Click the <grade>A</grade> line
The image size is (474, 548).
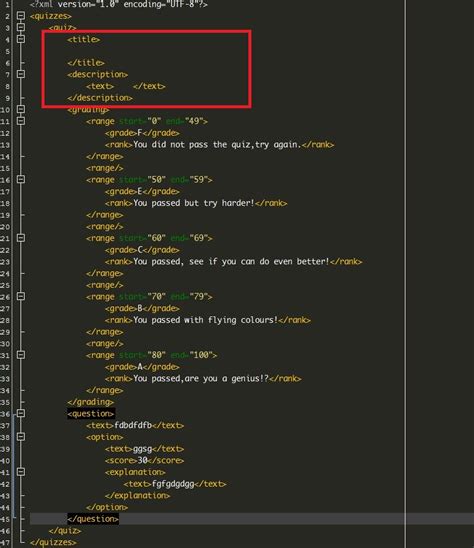coord(142,367)
